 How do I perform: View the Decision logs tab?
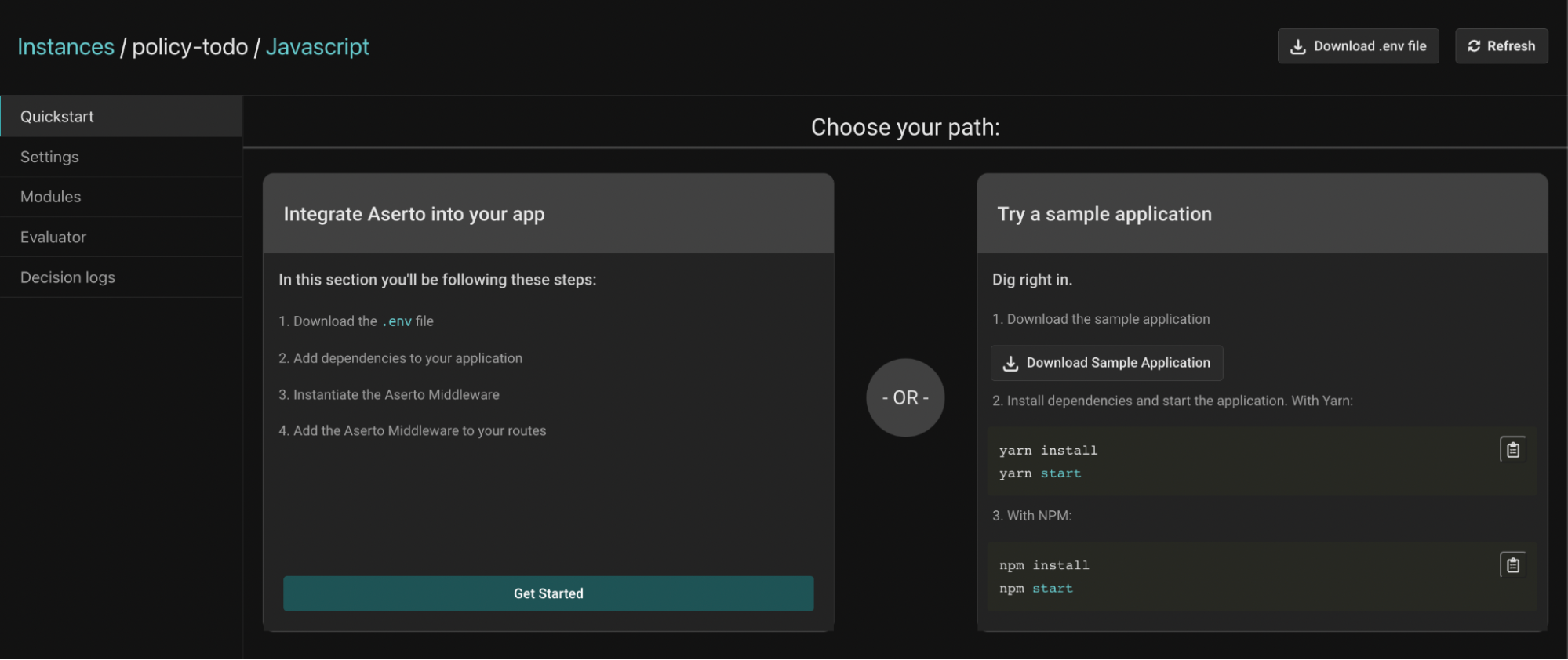121,277
